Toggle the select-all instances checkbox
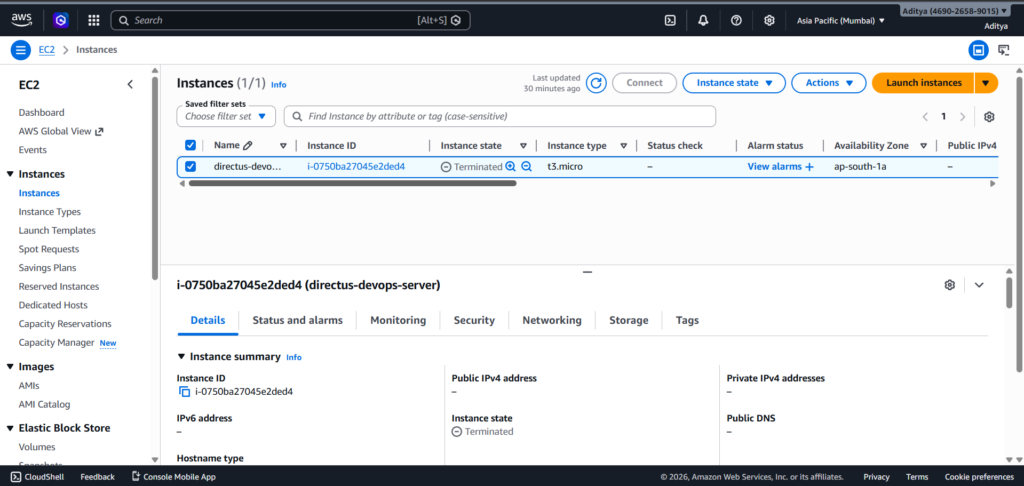 [191, 146]
